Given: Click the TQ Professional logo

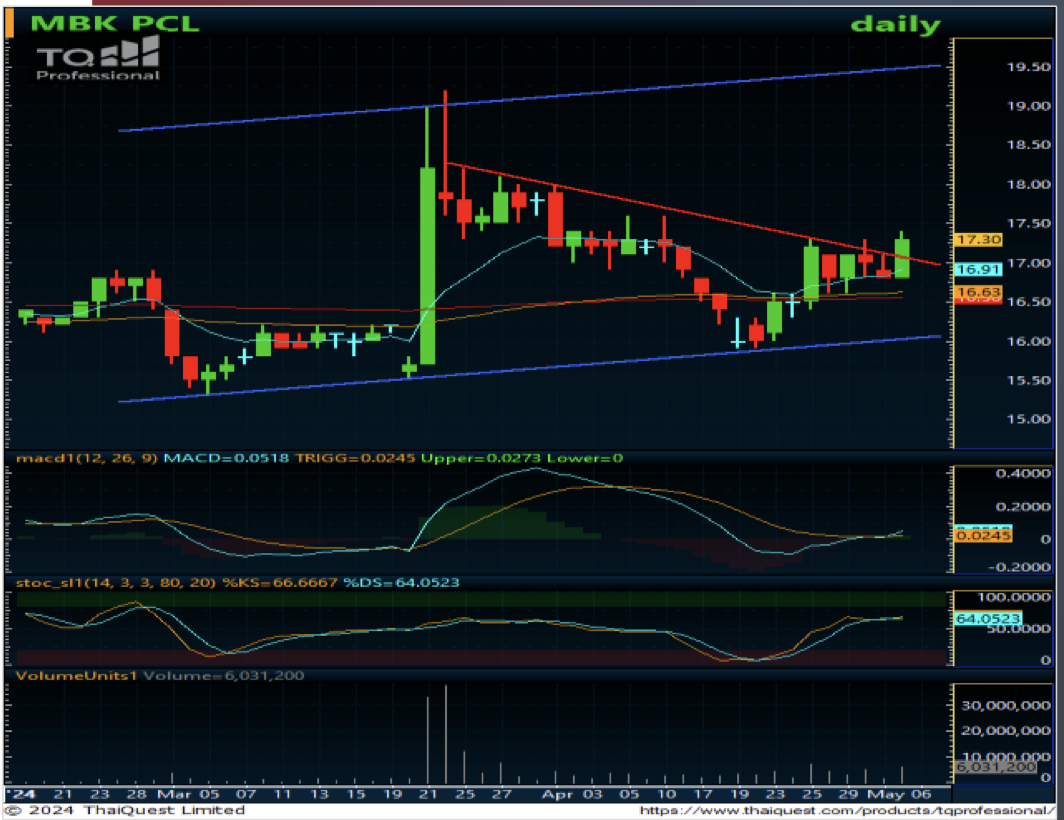Looking at the screenshot, I should (98, 58).
